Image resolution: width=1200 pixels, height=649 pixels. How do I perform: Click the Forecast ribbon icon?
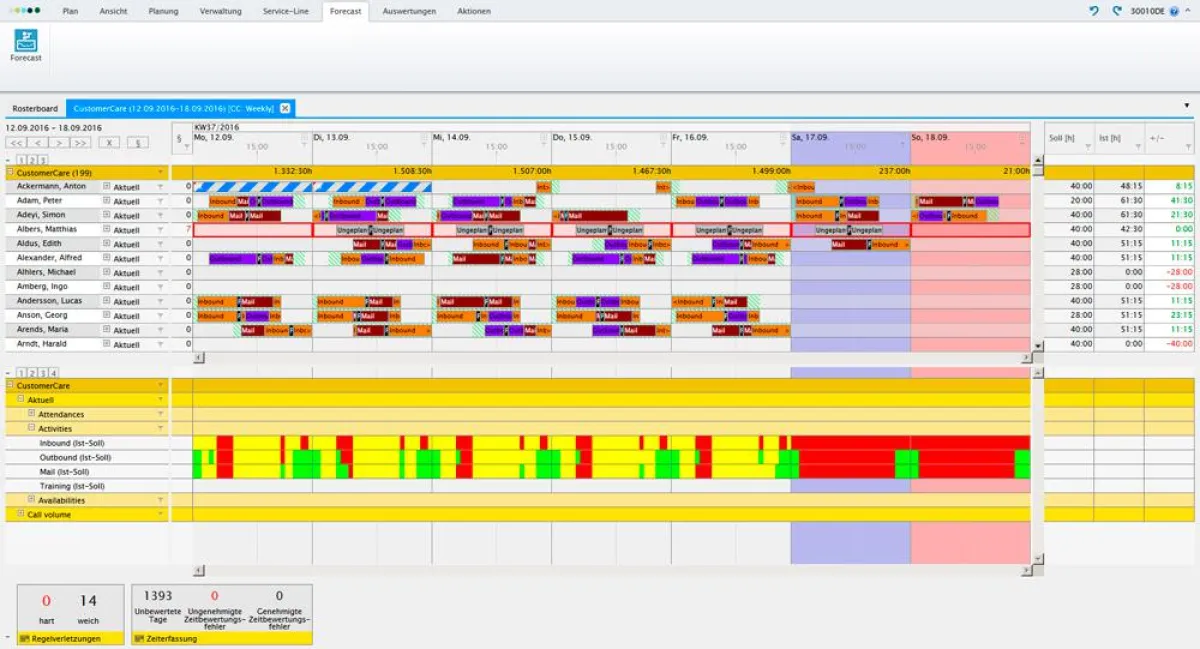26,41
